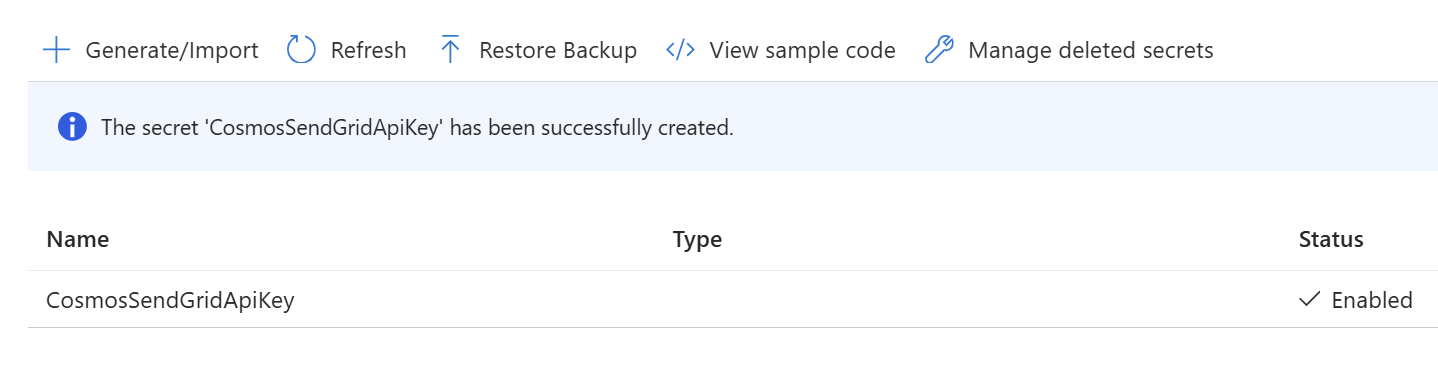Choose the Refresh text label
Viewport: 1438px width, 379px height.
[x=368, y=50]
